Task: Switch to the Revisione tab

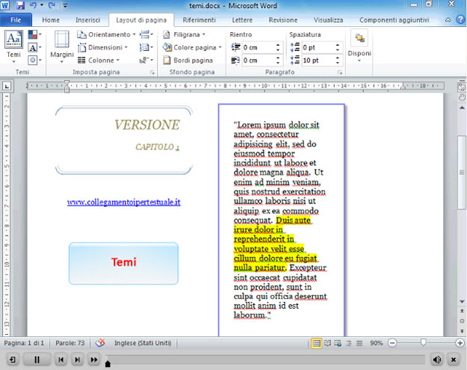Action: pyautogui.click(x=283, y=20)
